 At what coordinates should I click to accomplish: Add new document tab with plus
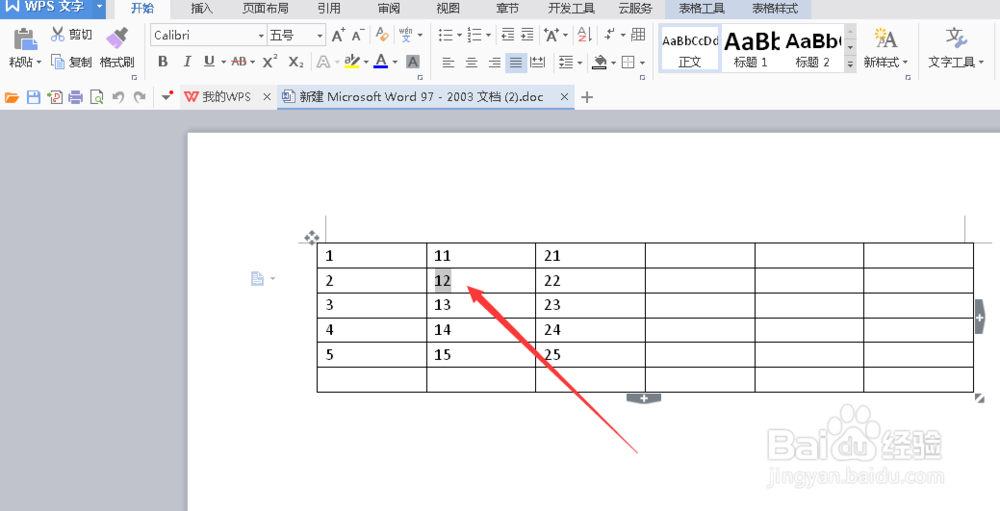tap(587, 97)
